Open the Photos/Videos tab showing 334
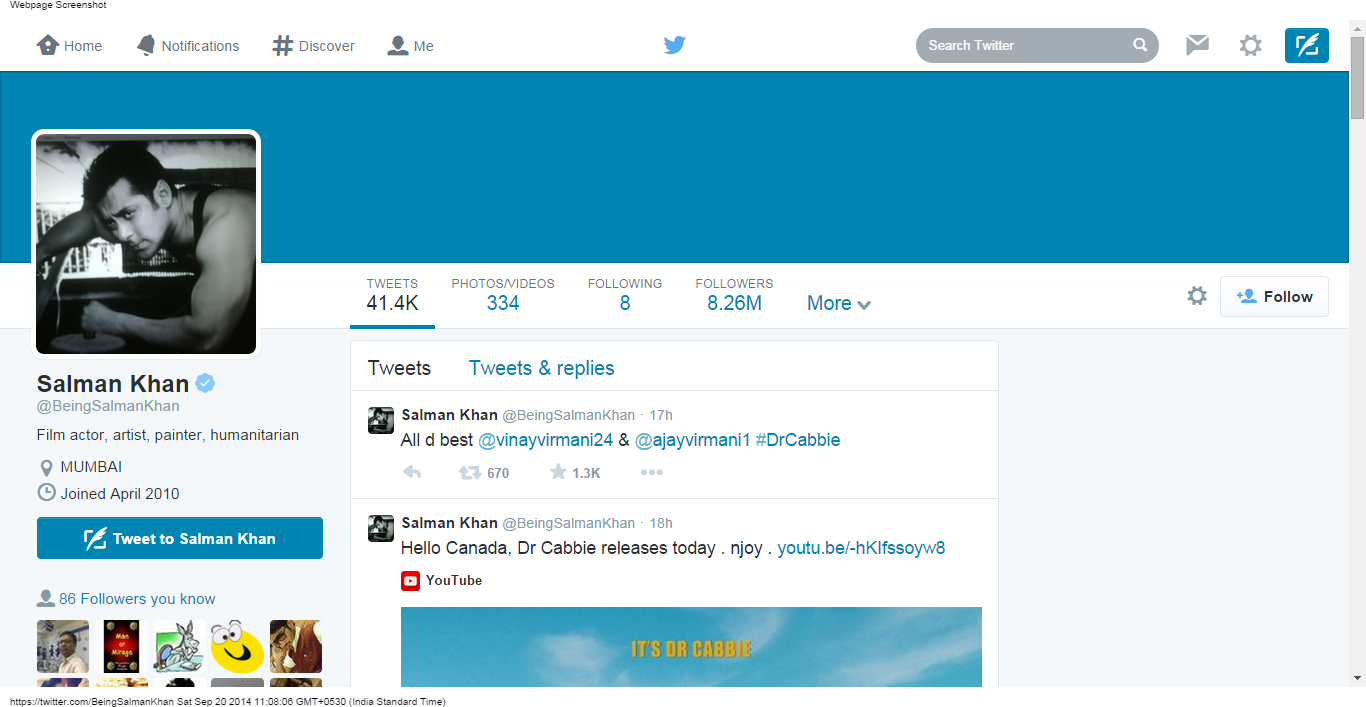 [503, 295]
